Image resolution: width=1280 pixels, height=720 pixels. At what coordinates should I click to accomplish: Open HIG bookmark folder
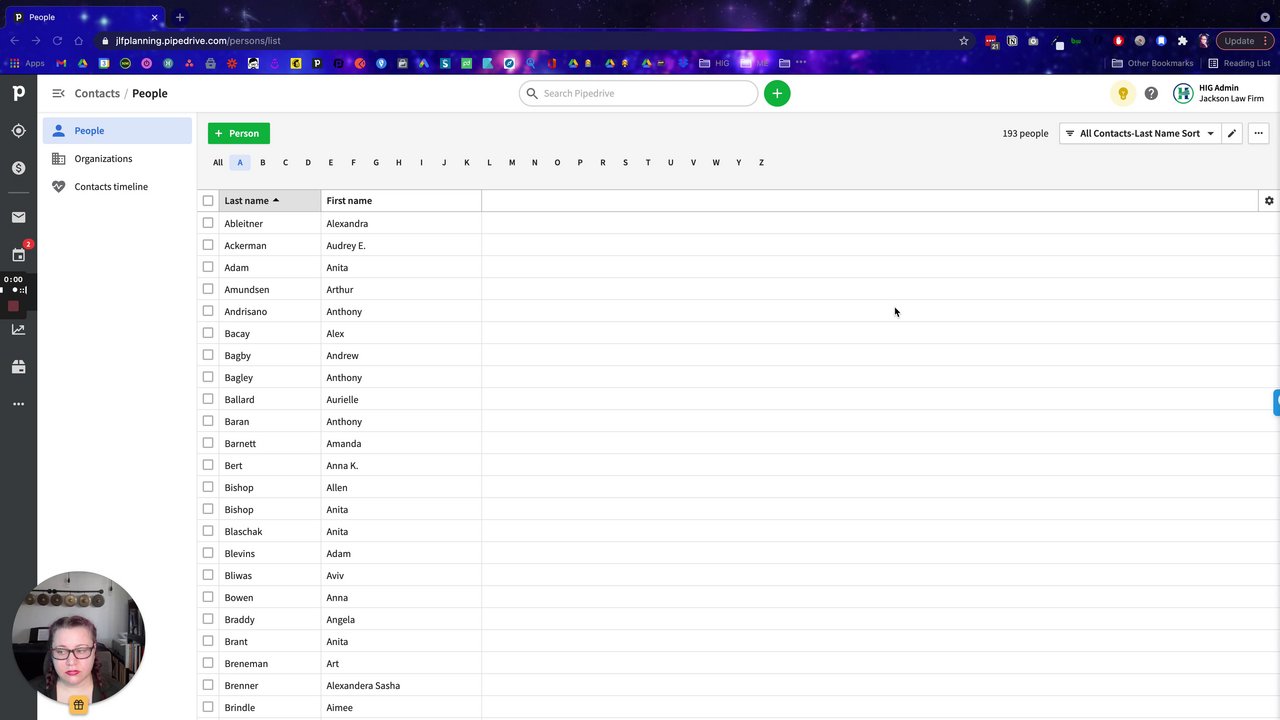715,63
